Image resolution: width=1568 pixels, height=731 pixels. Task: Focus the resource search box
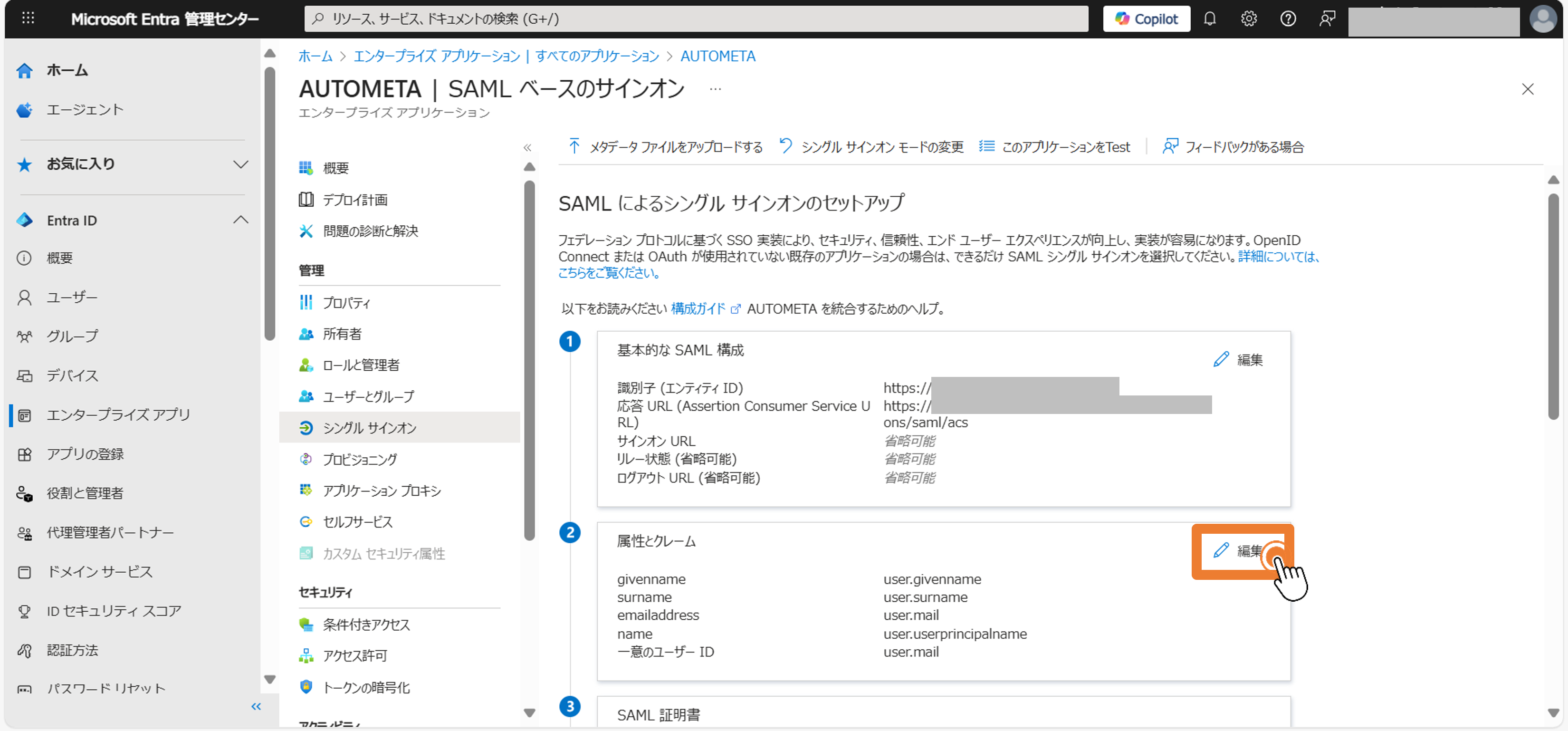click(x=696, y=19)
